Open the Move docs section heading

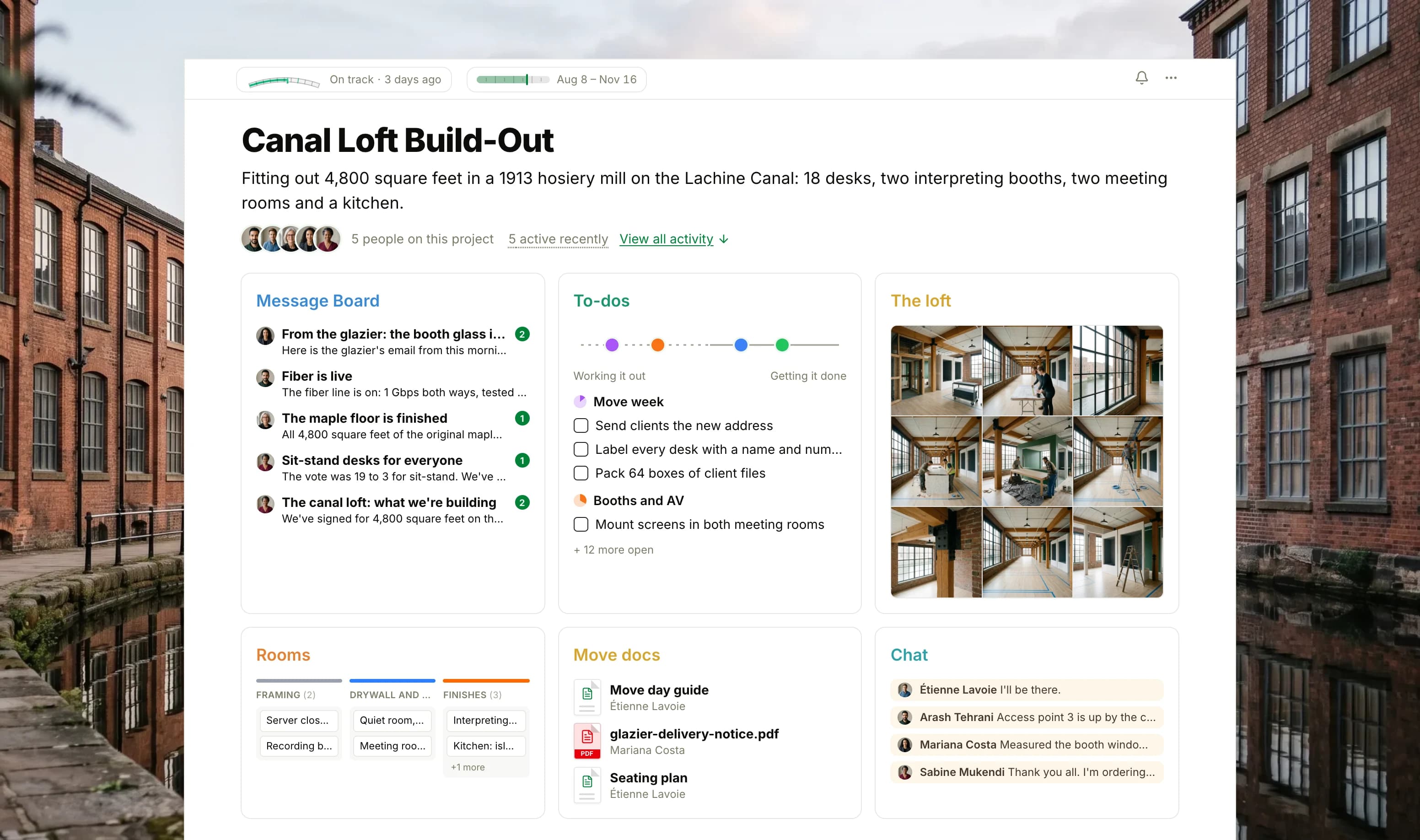tap(616, 655)
